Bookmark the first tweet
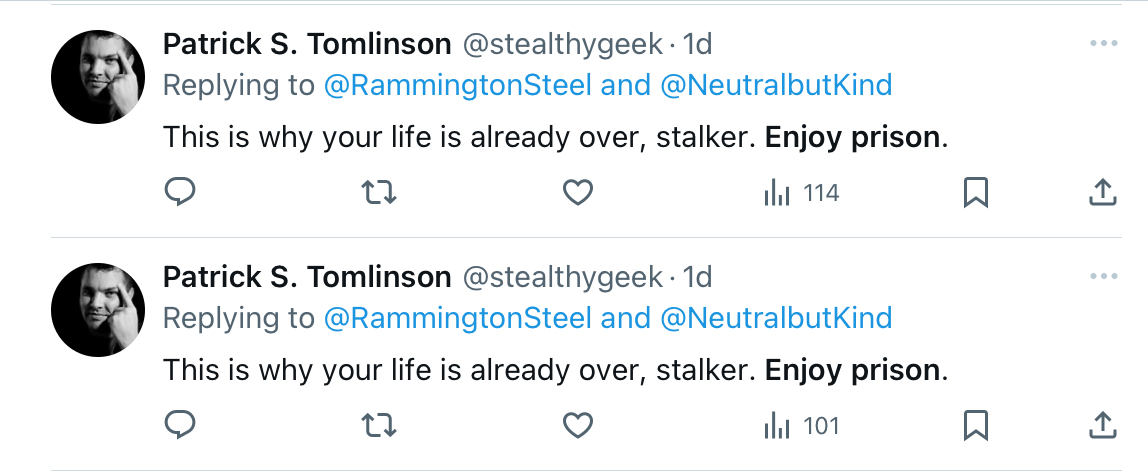Screen dimensions: 1148x475 (x=975, y=192)
